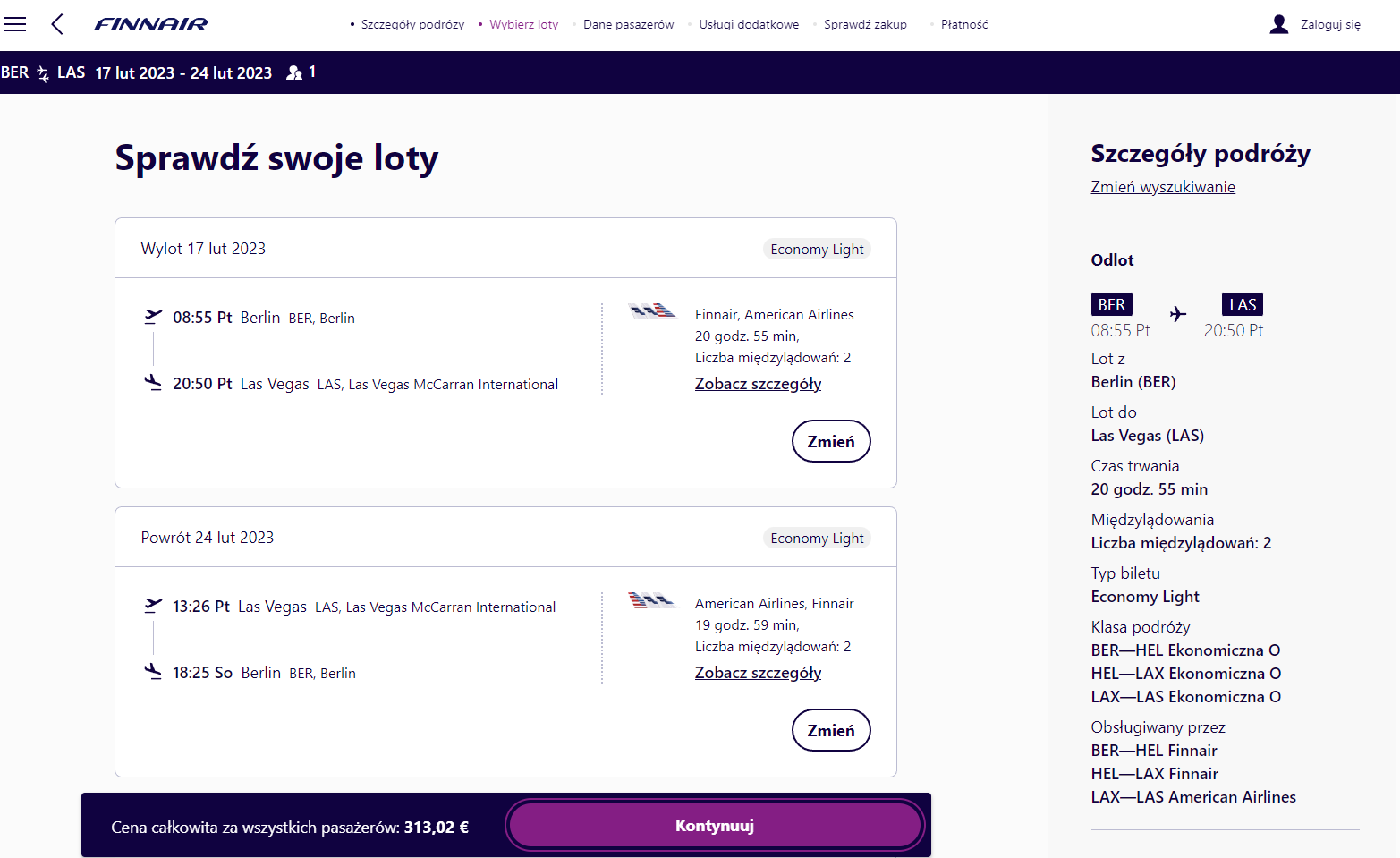This screenshot has height=858, width=1400.
Task: Click the passenger count icon in header
Action: pyautogui.click(x=293, y=72)
